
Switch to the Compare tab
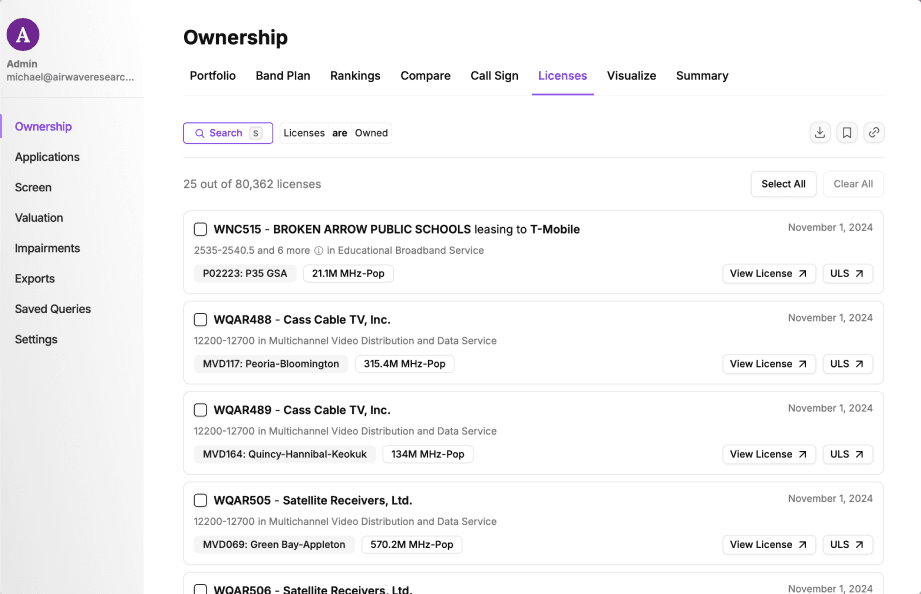[425, 76]
